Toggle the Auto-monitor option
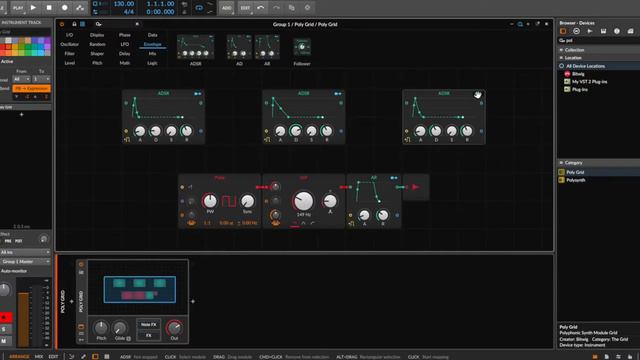This screenshot has width=640, height=360. pos(14,271)
